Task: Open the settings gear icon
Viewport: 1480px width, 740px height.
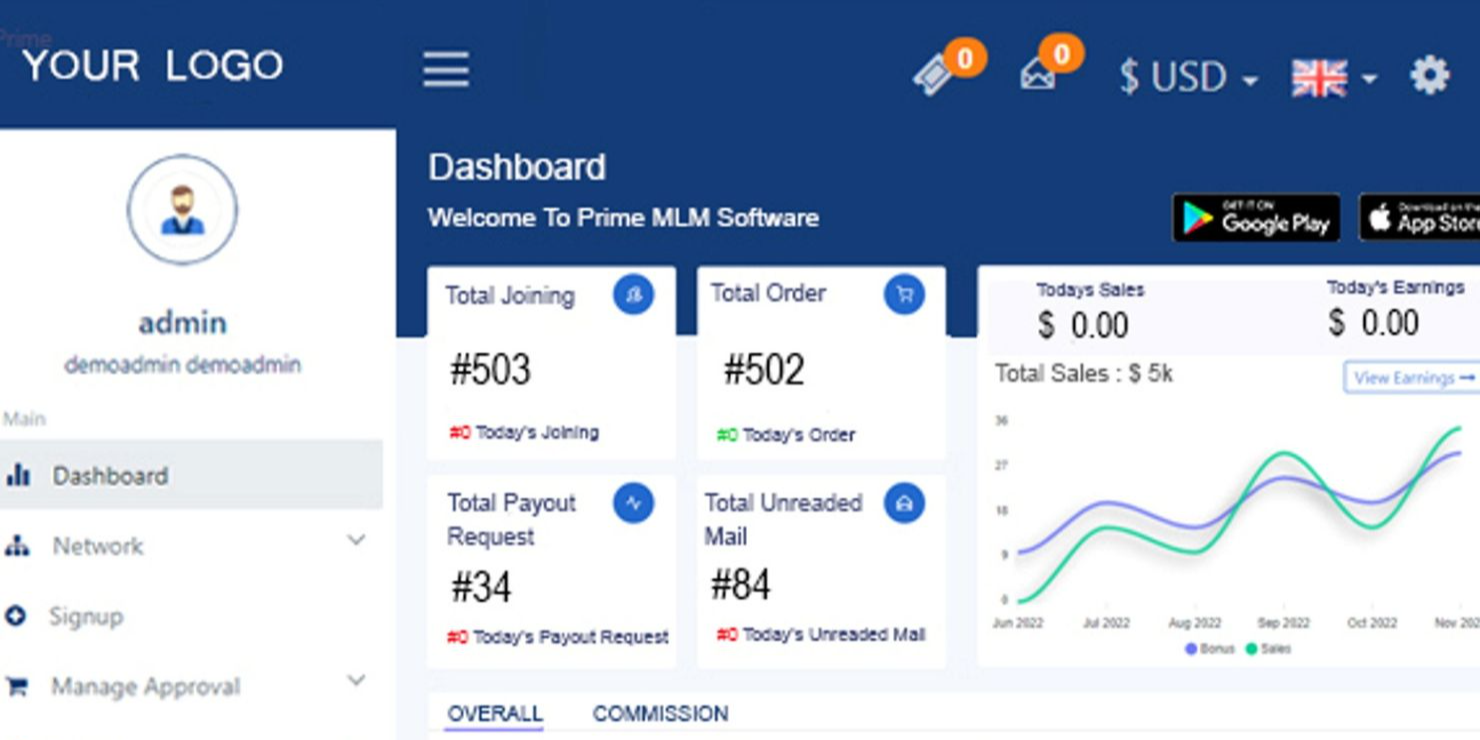Action: pos(1430,73)
